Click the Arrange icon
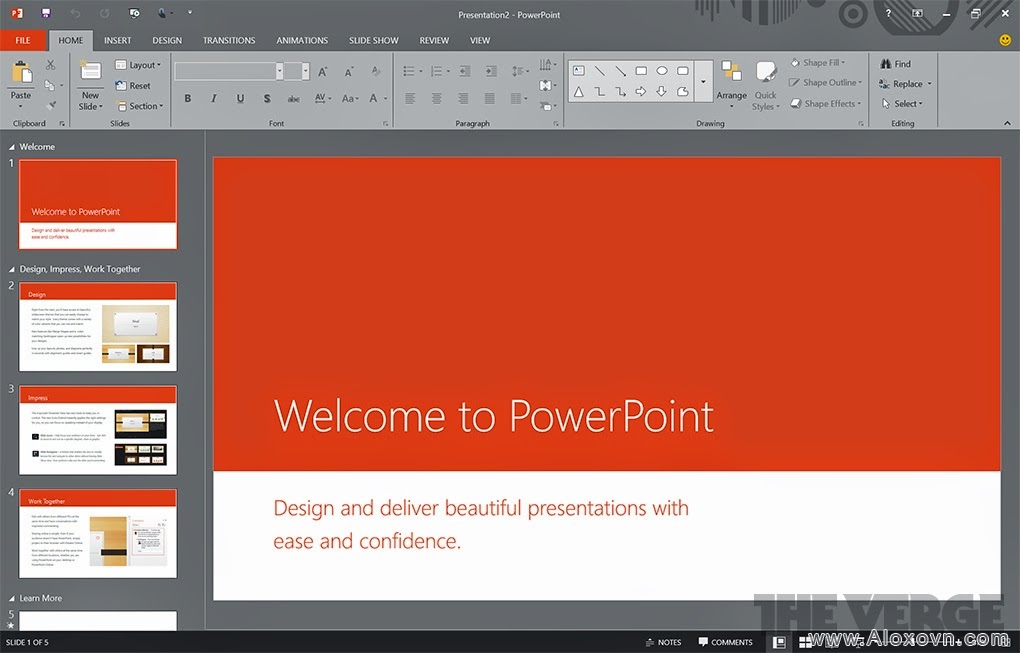Image resolution: width=1020 pixels, height=653 pixels. pos(731,72)
